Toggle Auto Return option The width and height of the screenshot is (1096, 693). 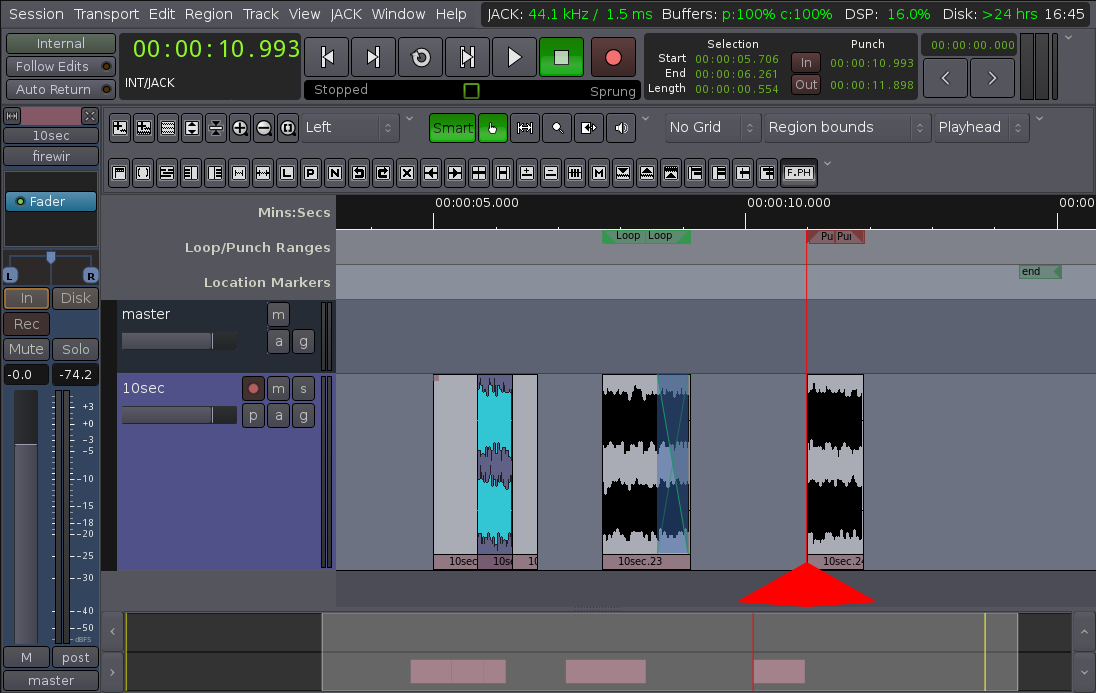(x=61, y=90)
